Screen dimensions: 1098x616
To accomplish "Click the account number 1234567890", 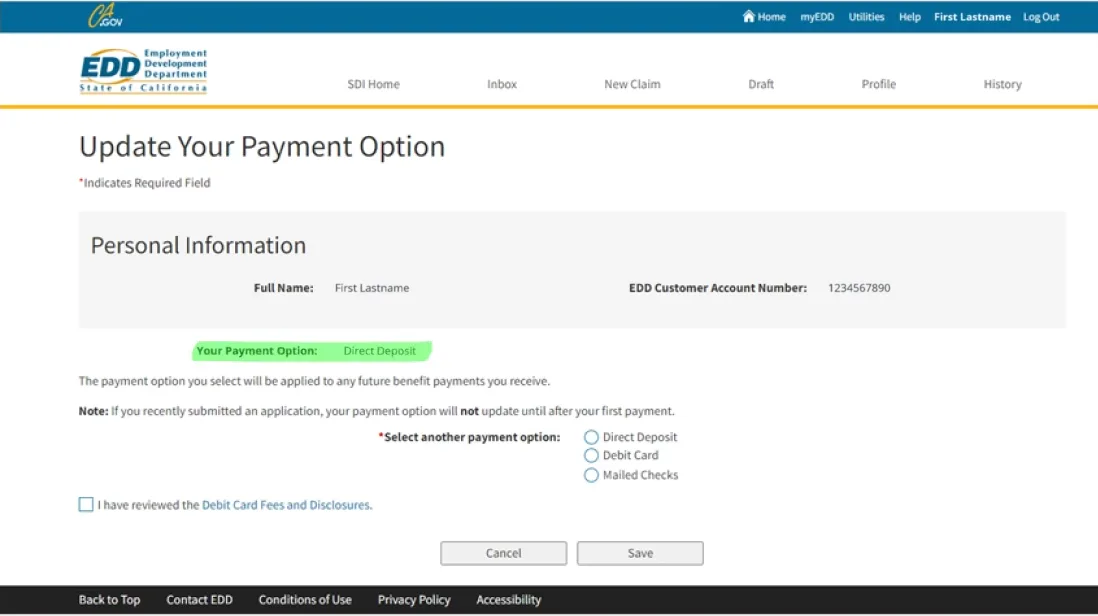I will pyautogui.click(x=859, y=288).
